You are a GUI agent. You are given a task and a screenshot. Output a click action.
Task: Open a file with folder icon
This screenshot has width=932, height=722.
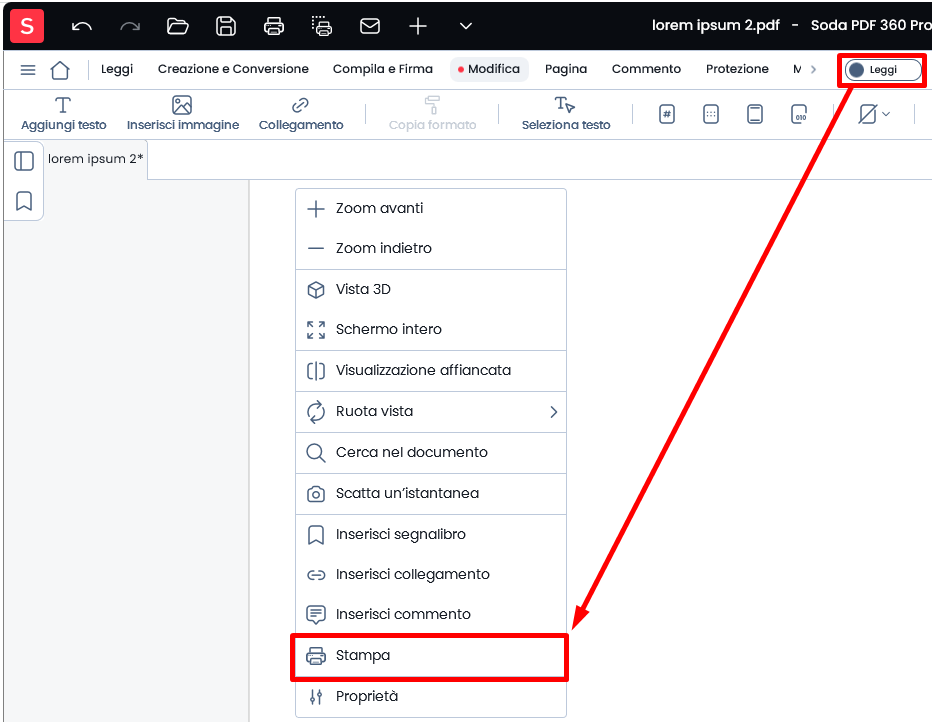pyautogui.click(x=178, y=26)
